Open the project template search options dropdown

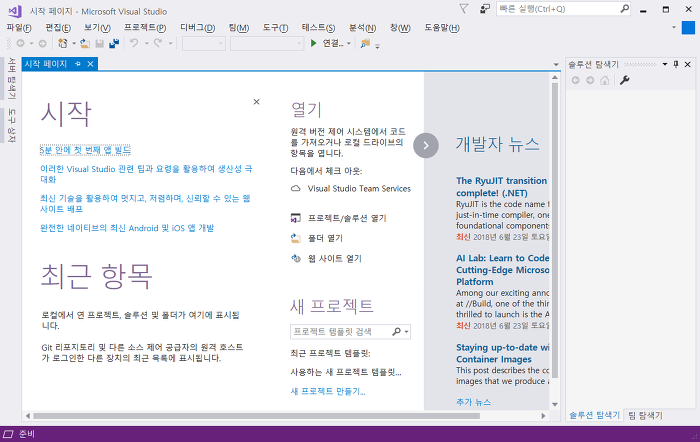click(x=406, y=332)
